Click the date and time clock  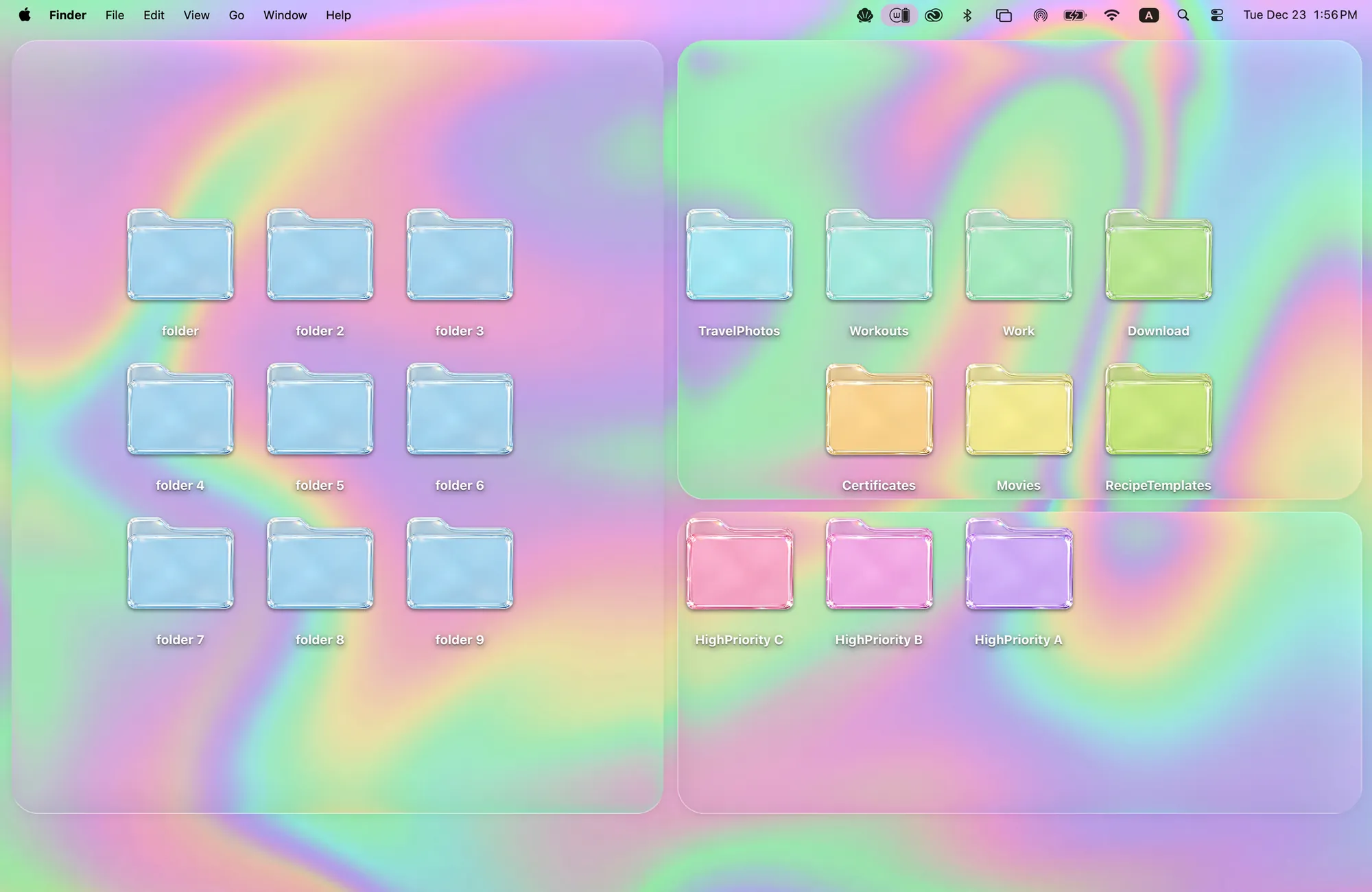pyautogui.click(x=1300, y=15)
